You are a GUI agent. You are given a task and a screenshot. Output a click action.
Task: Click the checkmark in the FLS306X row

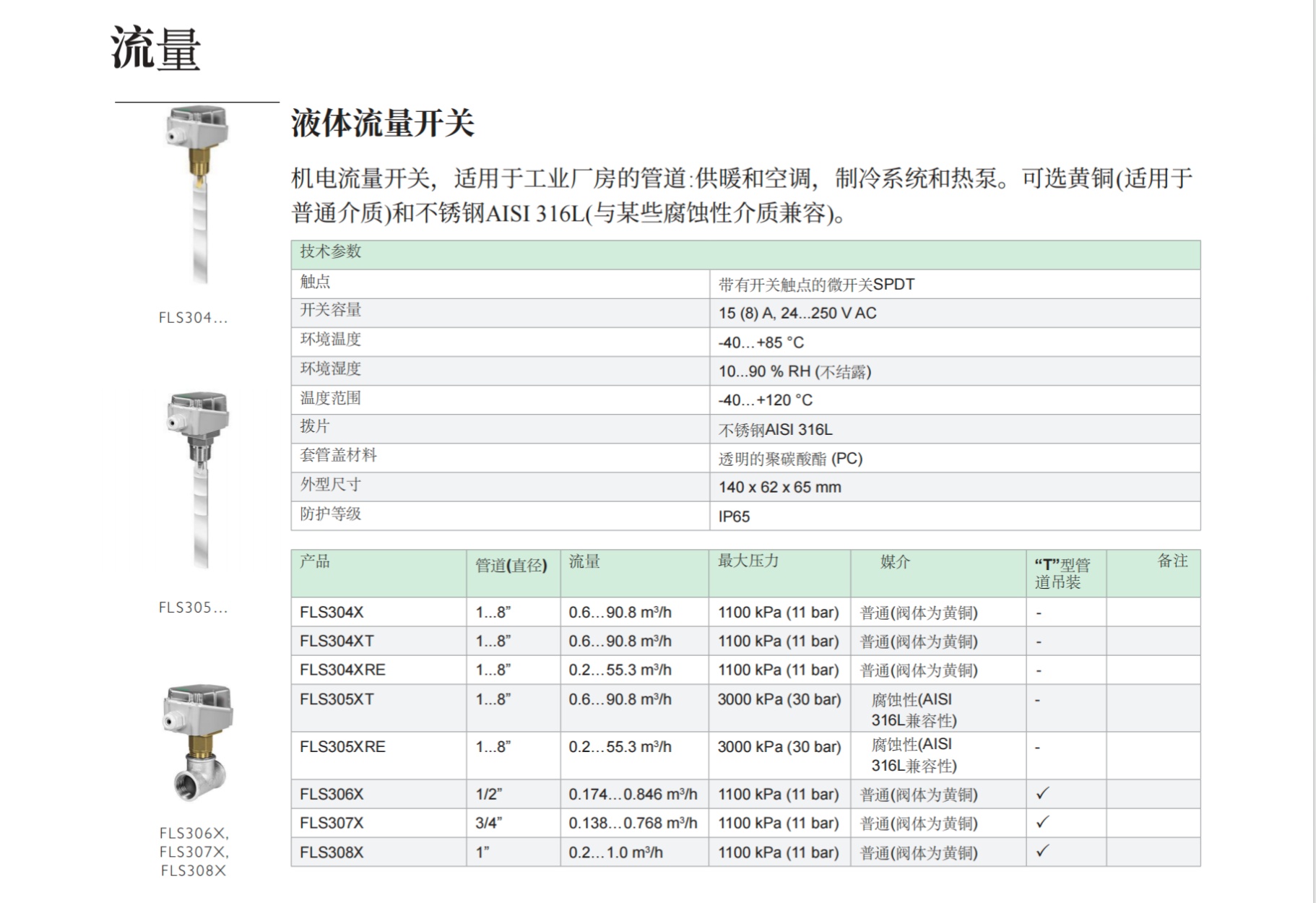click(1042, 793)
